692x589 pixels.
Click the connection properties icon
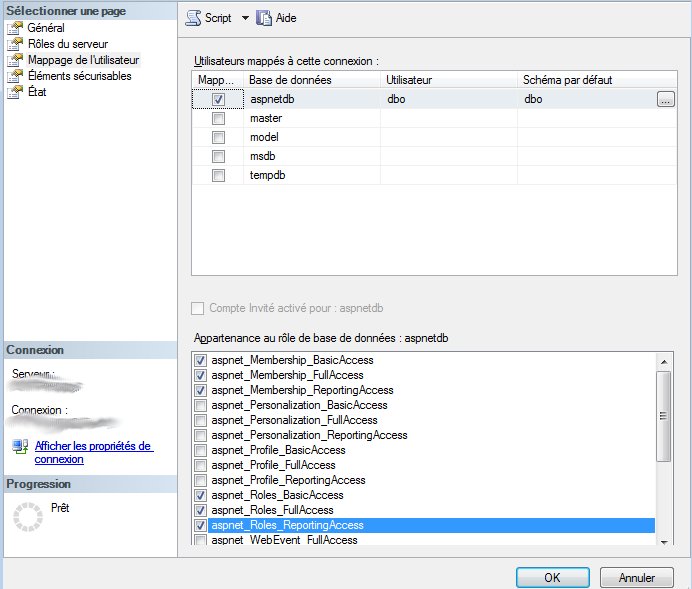[20, 446]
